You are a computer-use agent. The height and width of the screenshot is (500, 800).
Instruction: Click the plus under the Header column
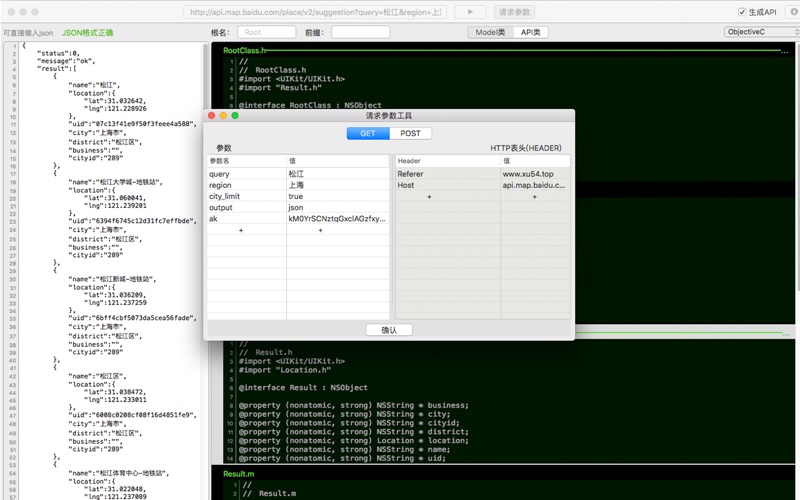430,197
